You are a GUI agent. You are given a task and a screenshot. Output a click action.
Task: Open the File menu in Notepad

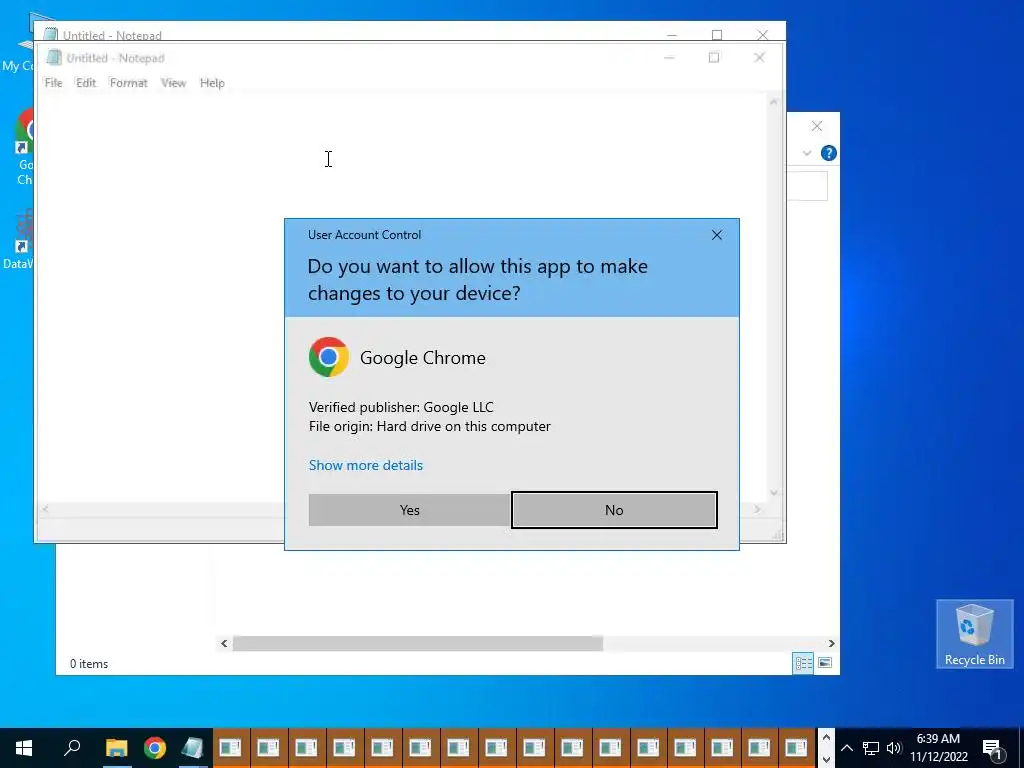point(54,83)
